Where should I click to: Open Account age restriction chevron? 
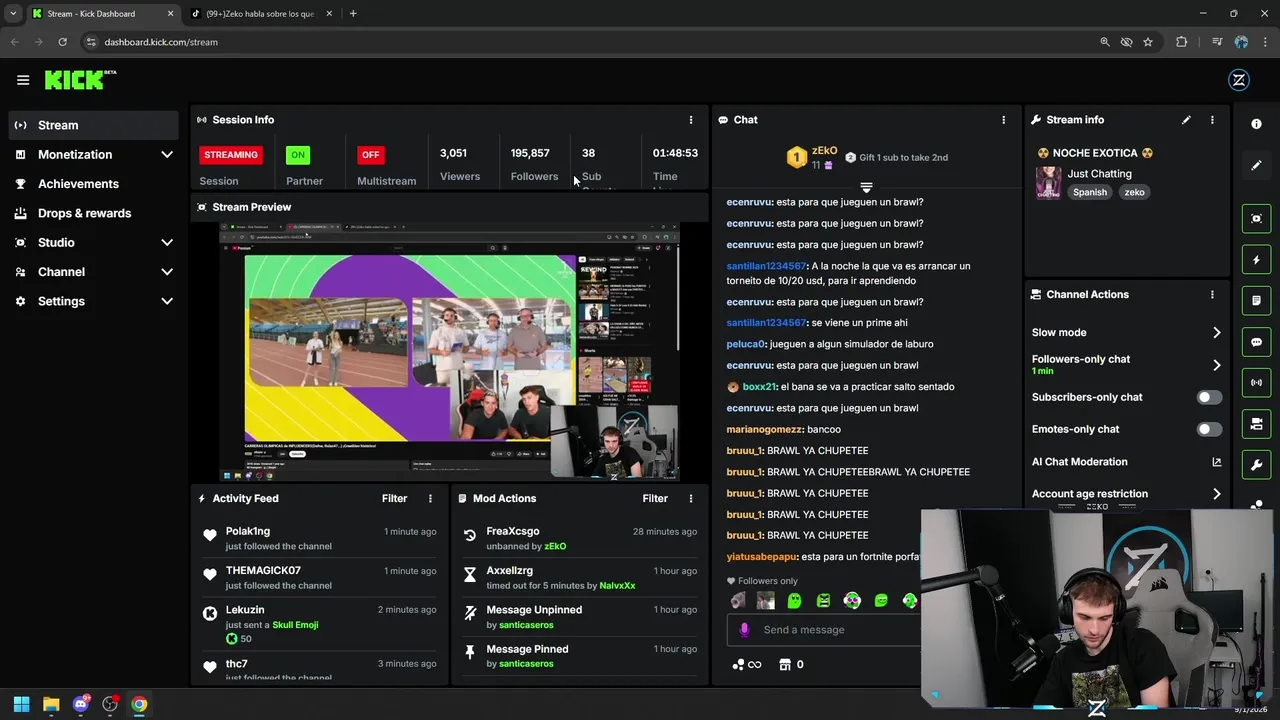pos(1217,494)
